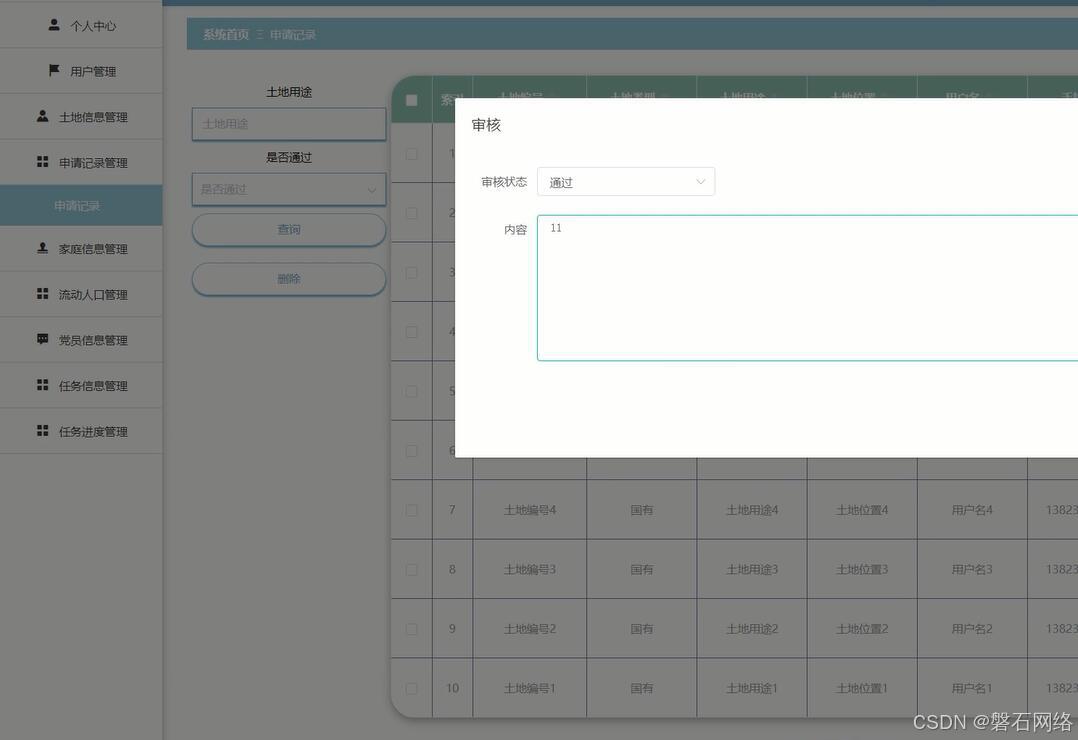Viewport: 1078px width, 740px height.
Task: Click the 土地位置3 cell
Action: point(862,569)
